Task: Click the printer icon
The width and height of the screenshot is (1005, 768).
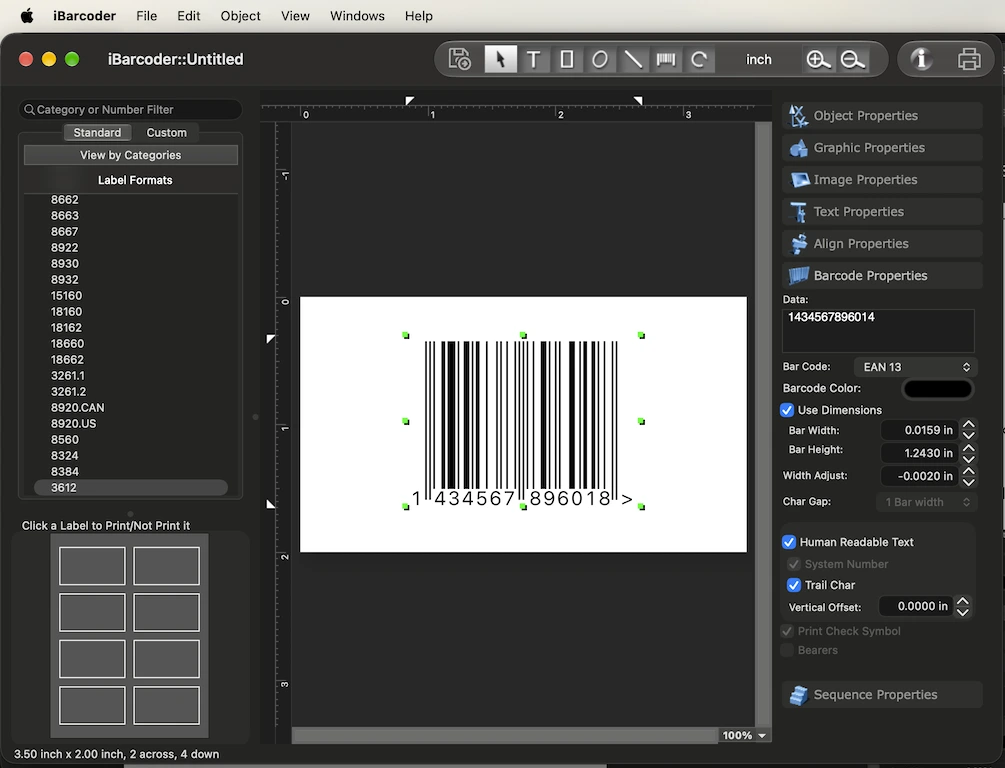Action: [x=969, y=59]
